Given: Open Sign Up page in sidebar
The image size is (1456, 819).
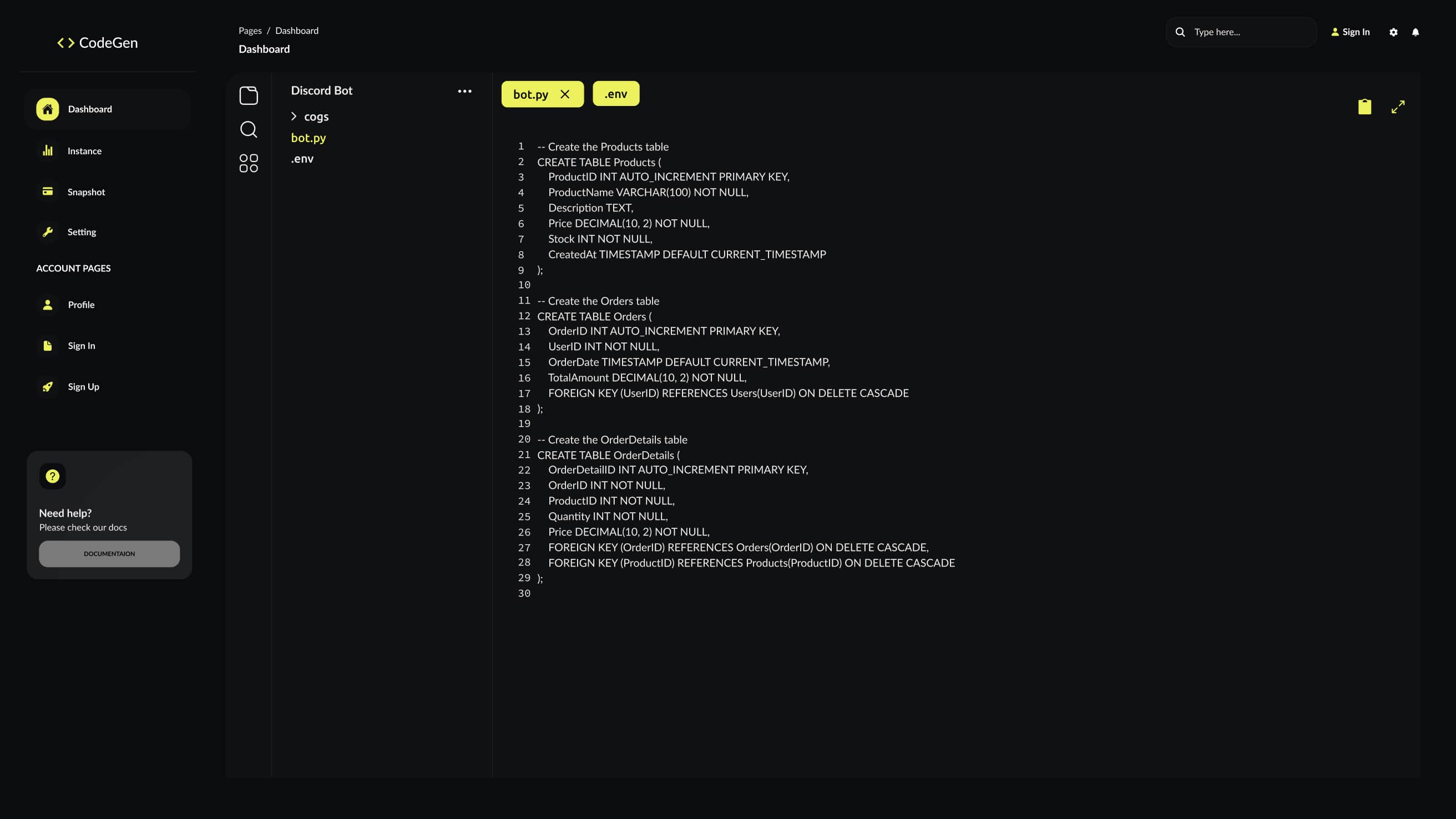Looking at the screenshot, I should tap(84, 387).
